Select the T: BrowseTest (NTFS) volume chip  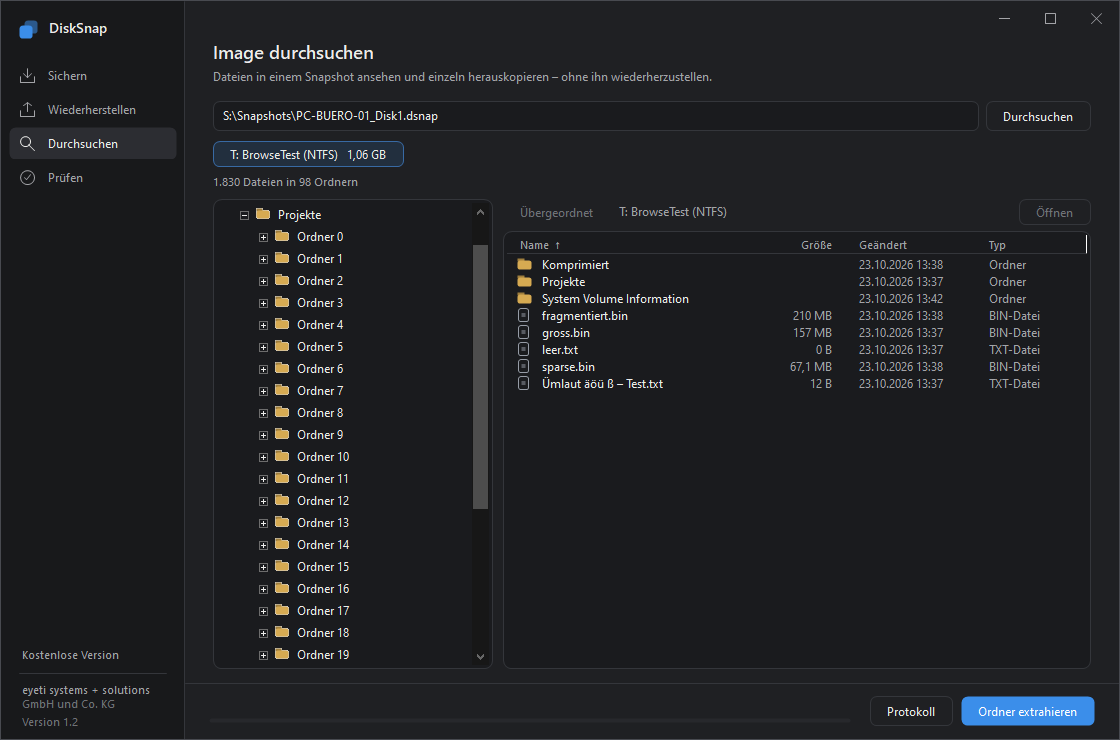(308, 154)
